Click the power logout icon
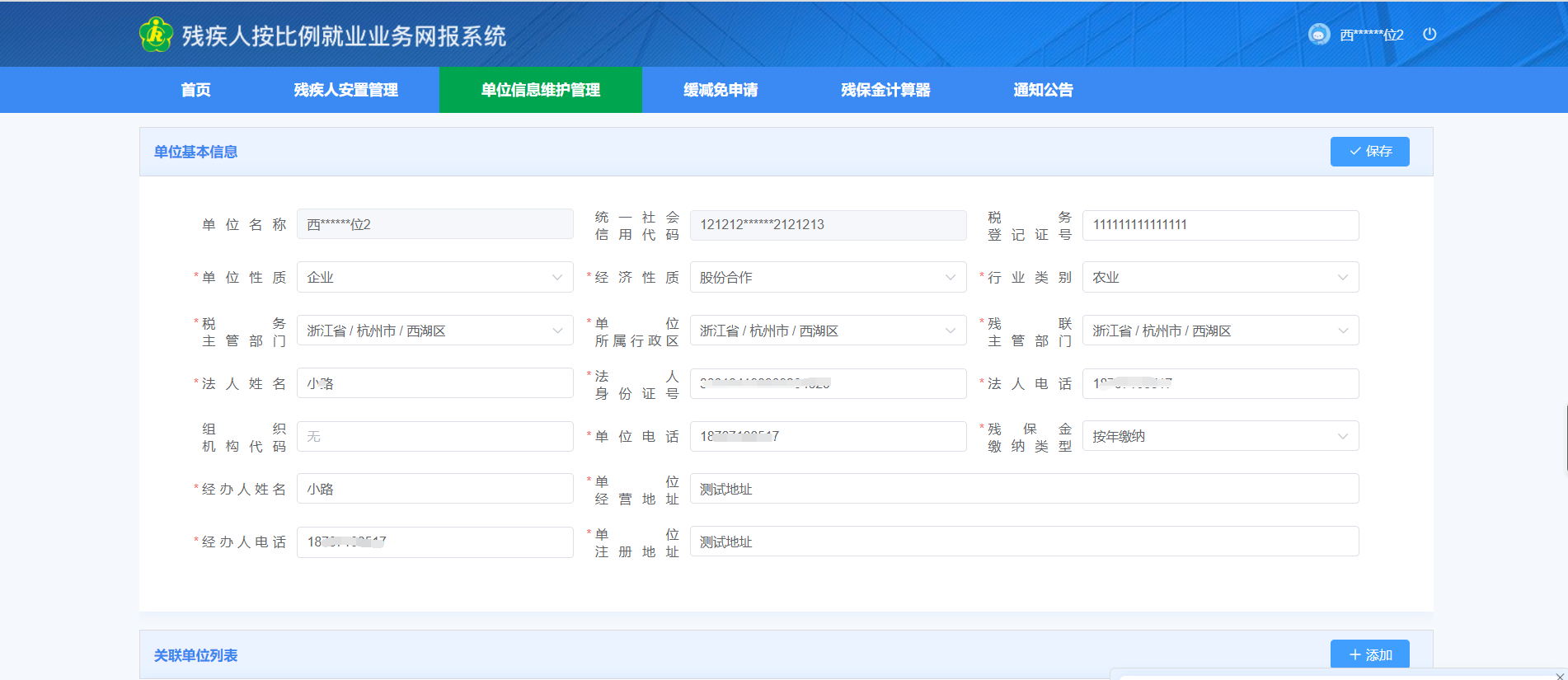Screen dimensions: 1568x680 coord(1430,35)
